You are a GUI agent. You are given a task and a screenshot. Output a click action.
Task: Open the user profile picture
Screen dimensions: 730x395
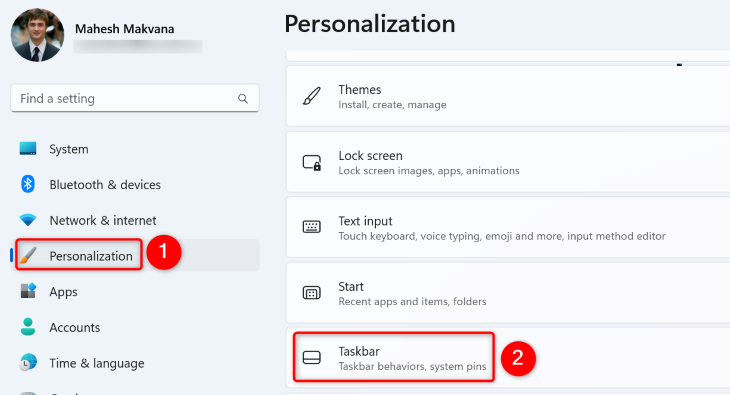point(37,35)
